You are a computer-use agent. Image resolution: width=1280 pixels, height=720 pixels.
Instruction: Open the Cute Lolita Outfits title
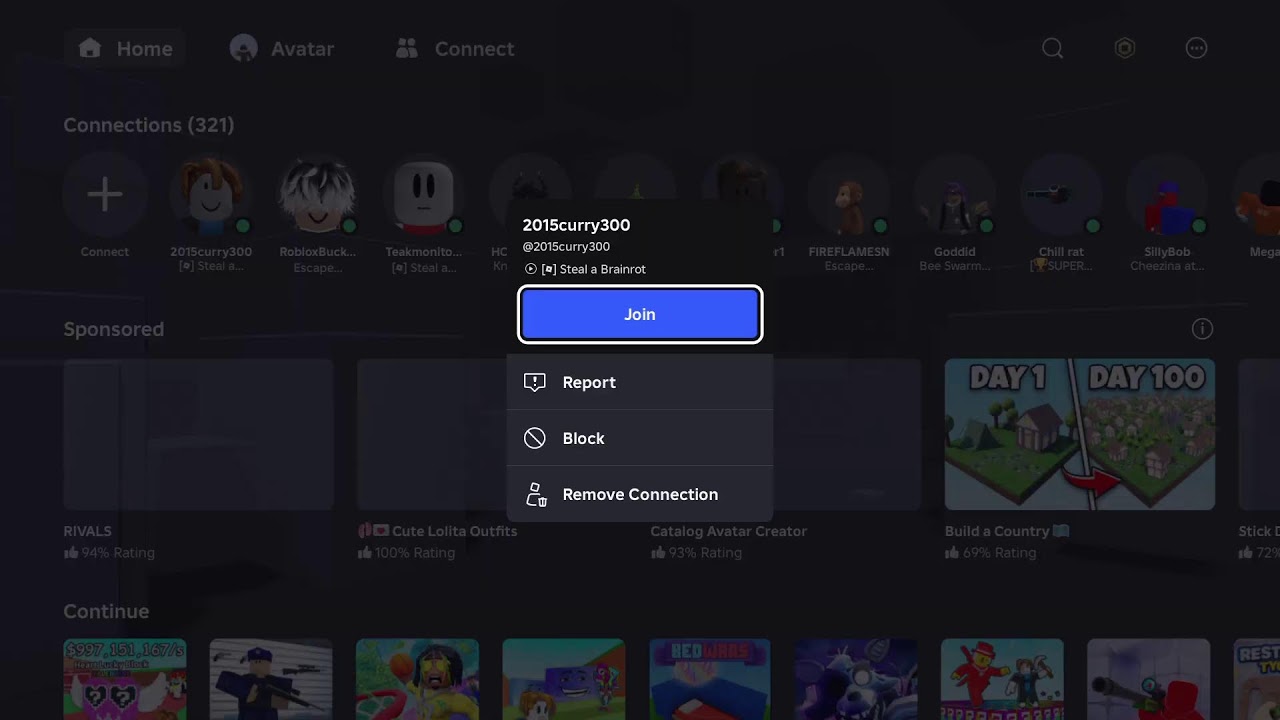(x=437, y=531)
